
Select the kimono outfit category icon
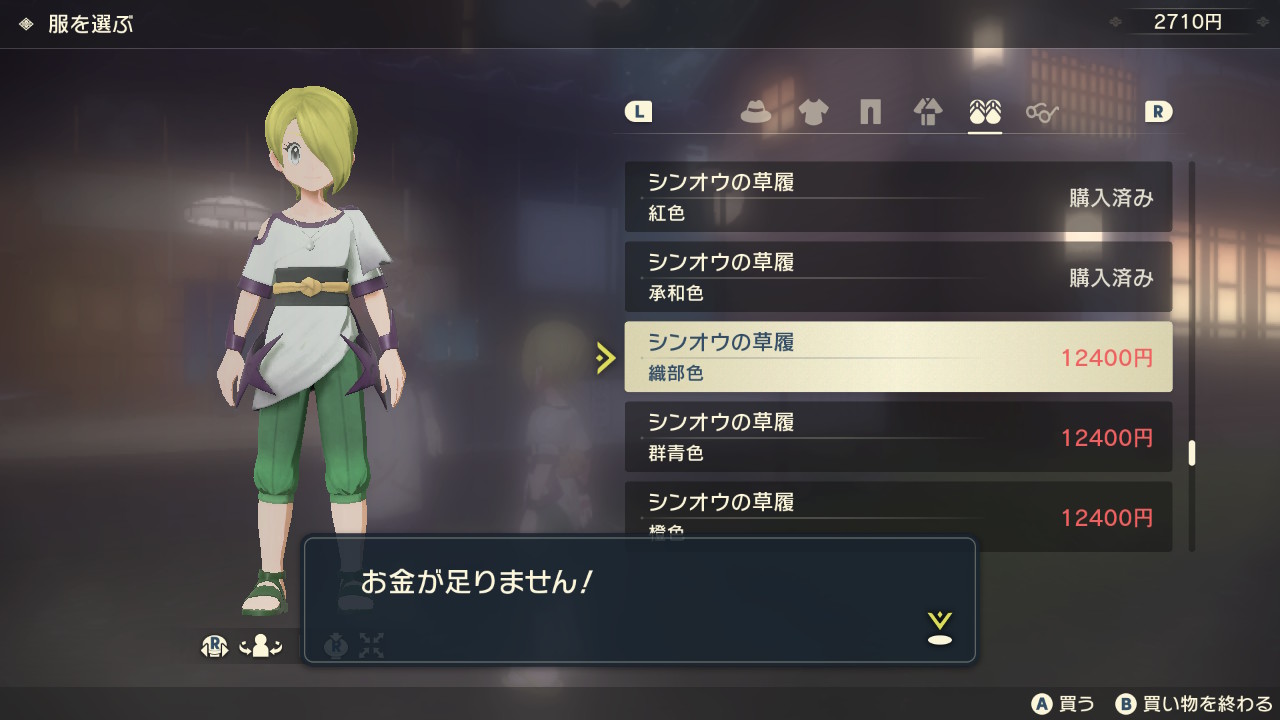pos(928,112)
